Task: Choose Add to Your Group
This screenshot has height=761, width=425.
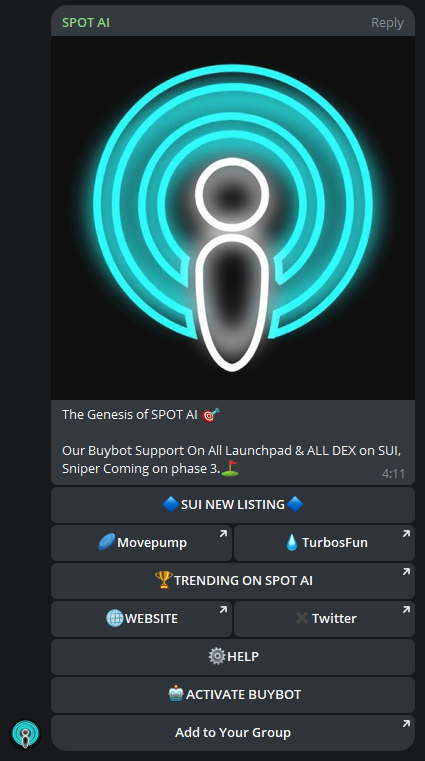Action: coord(233,733)
